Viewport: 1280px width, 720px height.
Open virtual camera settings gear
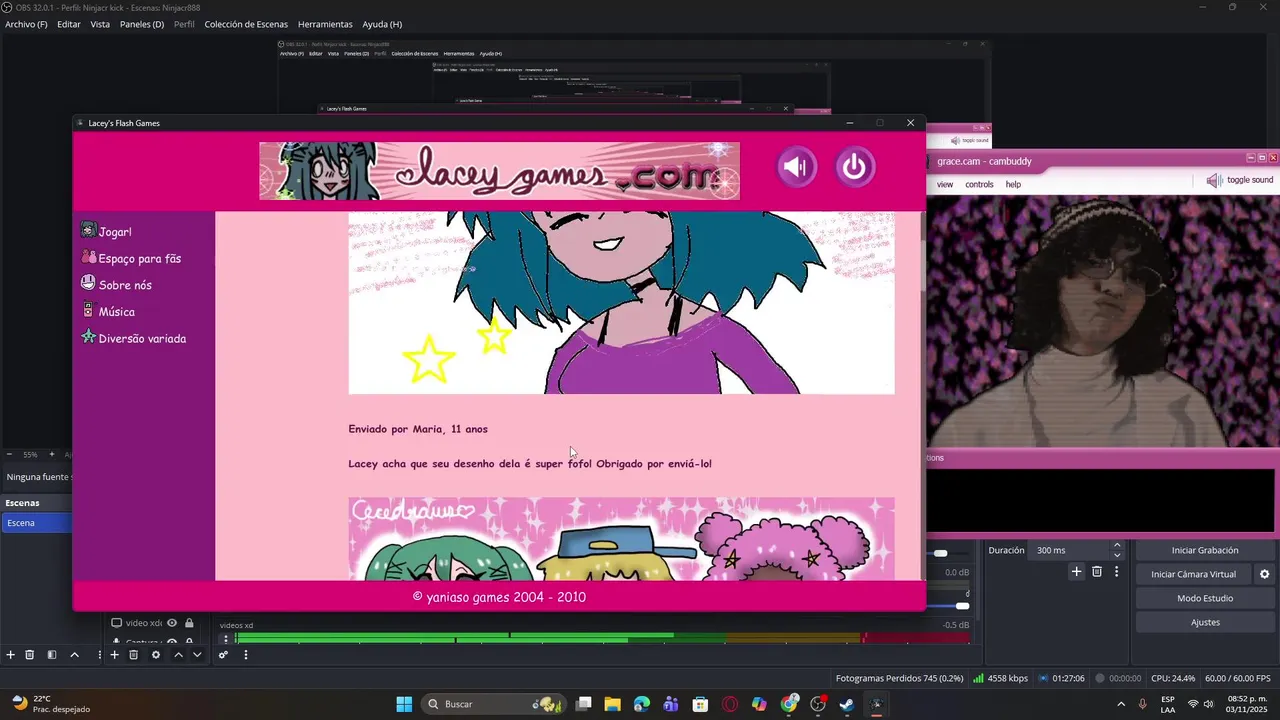[1264, 574]
